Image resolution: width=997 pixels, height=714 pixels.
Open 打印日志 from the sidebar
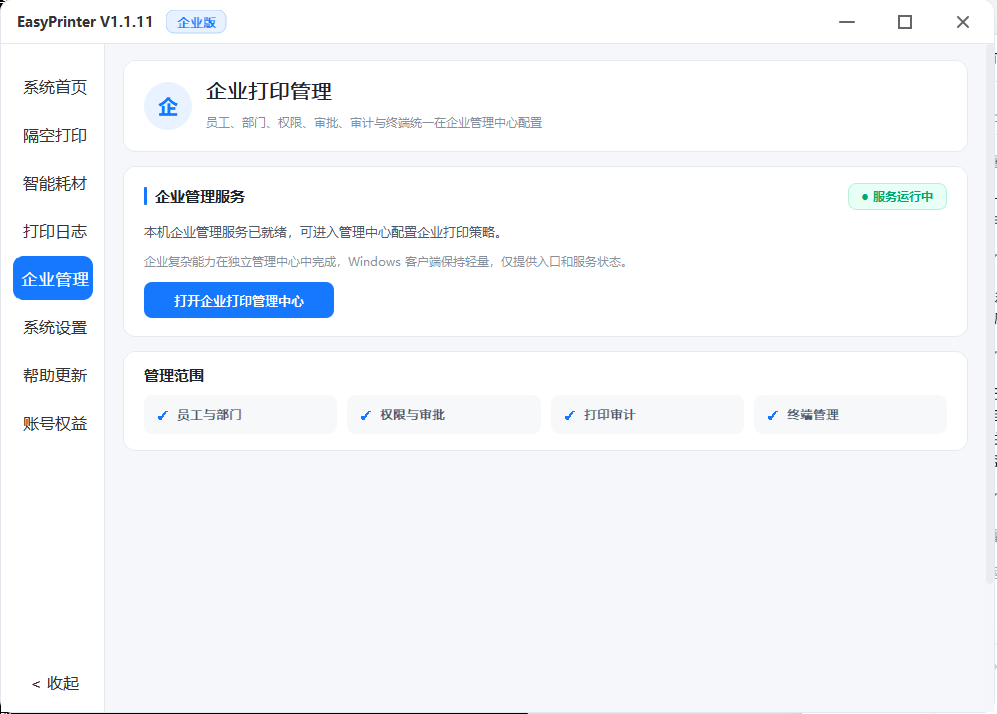pos(55,231)
